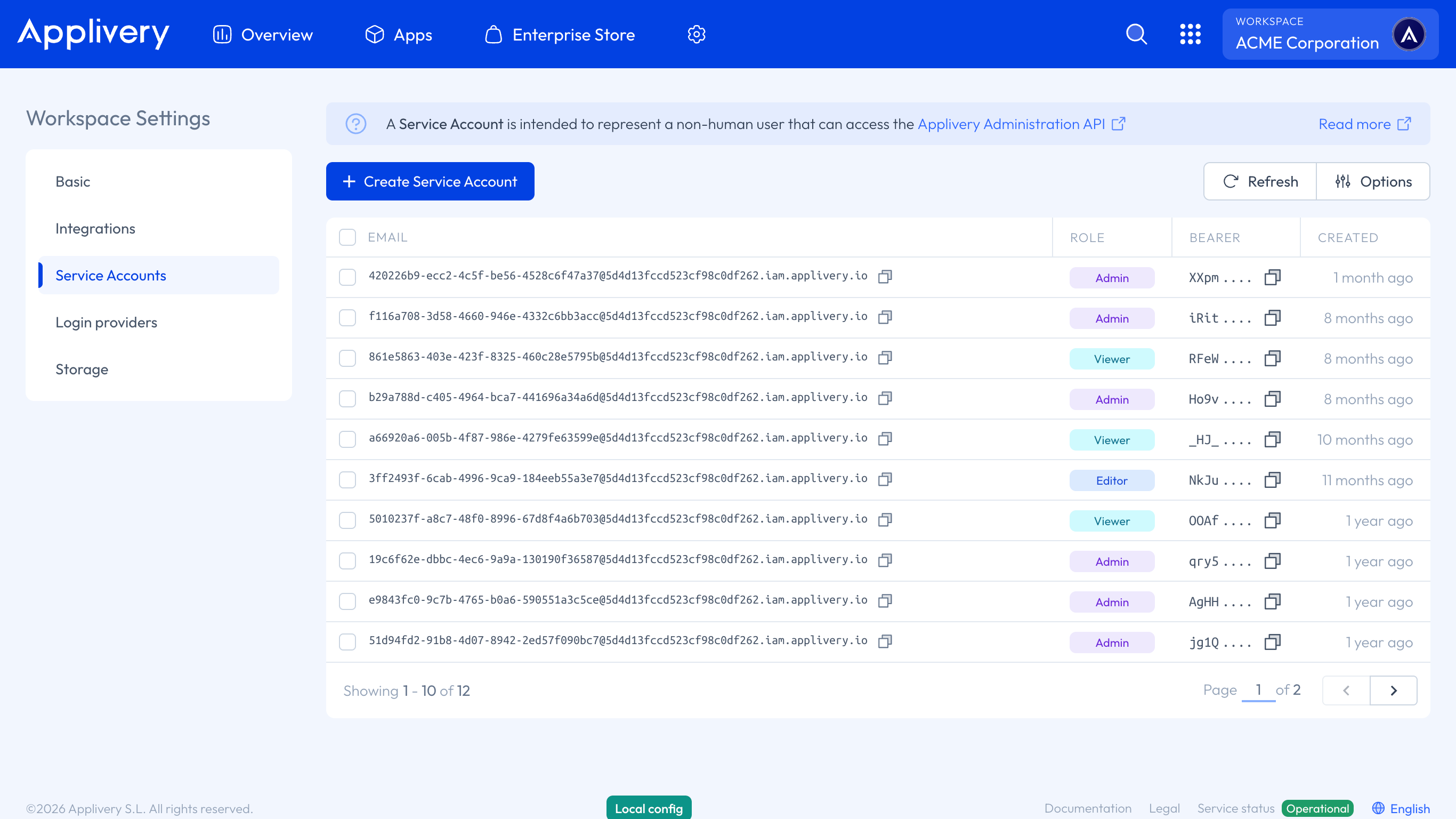Click the help question mark icon

(356, 124)
